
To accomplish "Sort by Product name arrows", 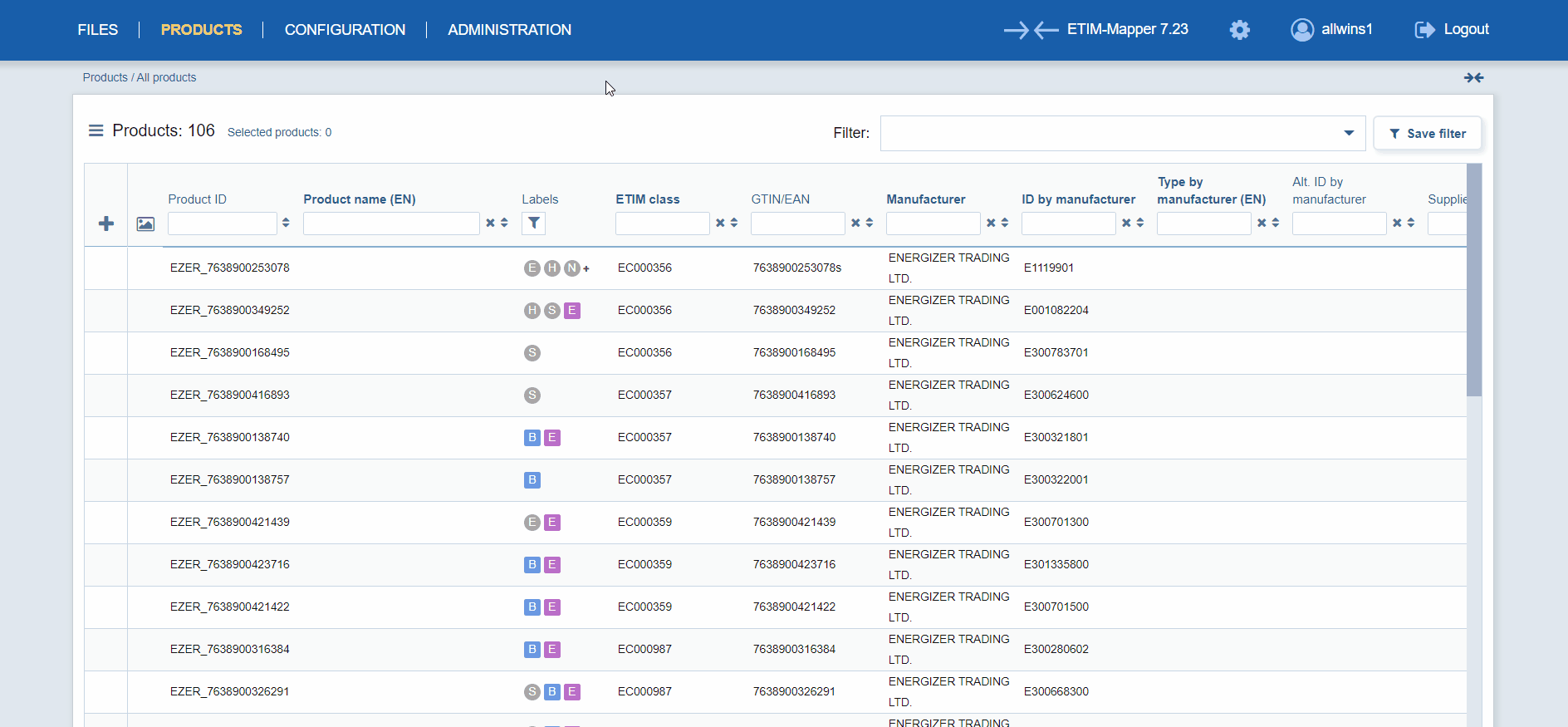I will pyautogui.click(x=504, y=223).
